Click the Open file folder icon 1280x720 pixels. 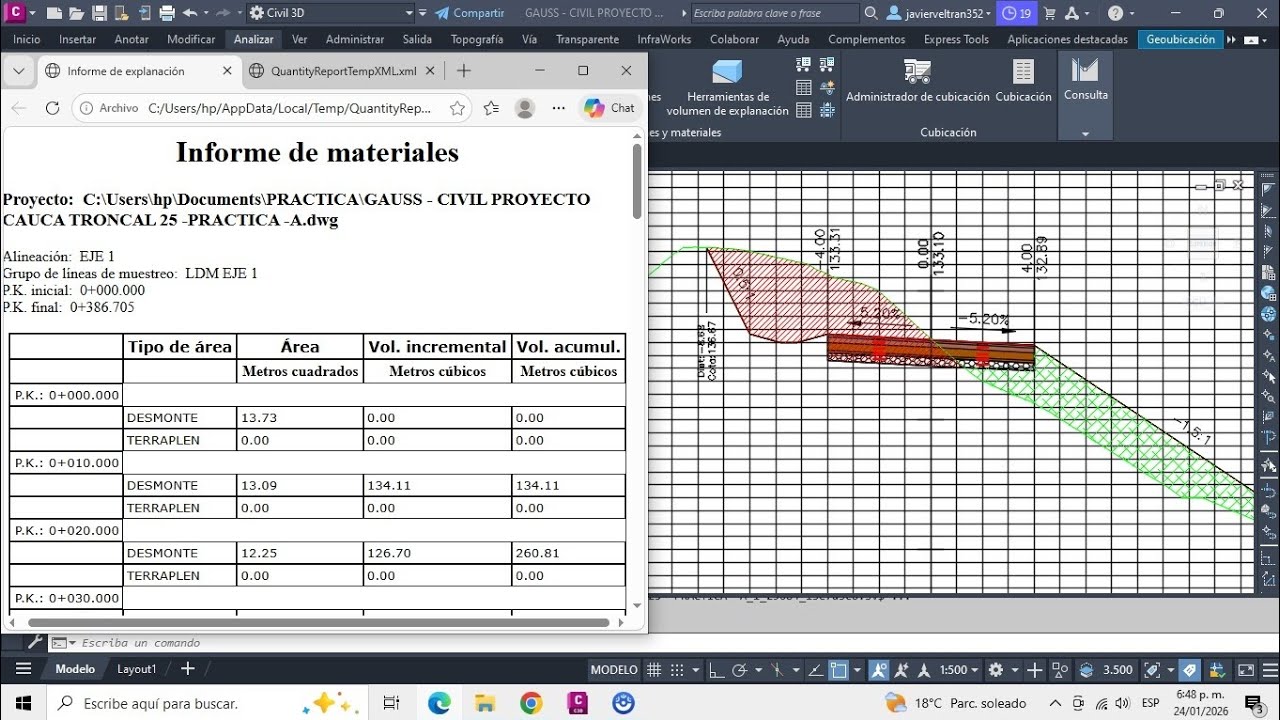[x=75, y=13]
